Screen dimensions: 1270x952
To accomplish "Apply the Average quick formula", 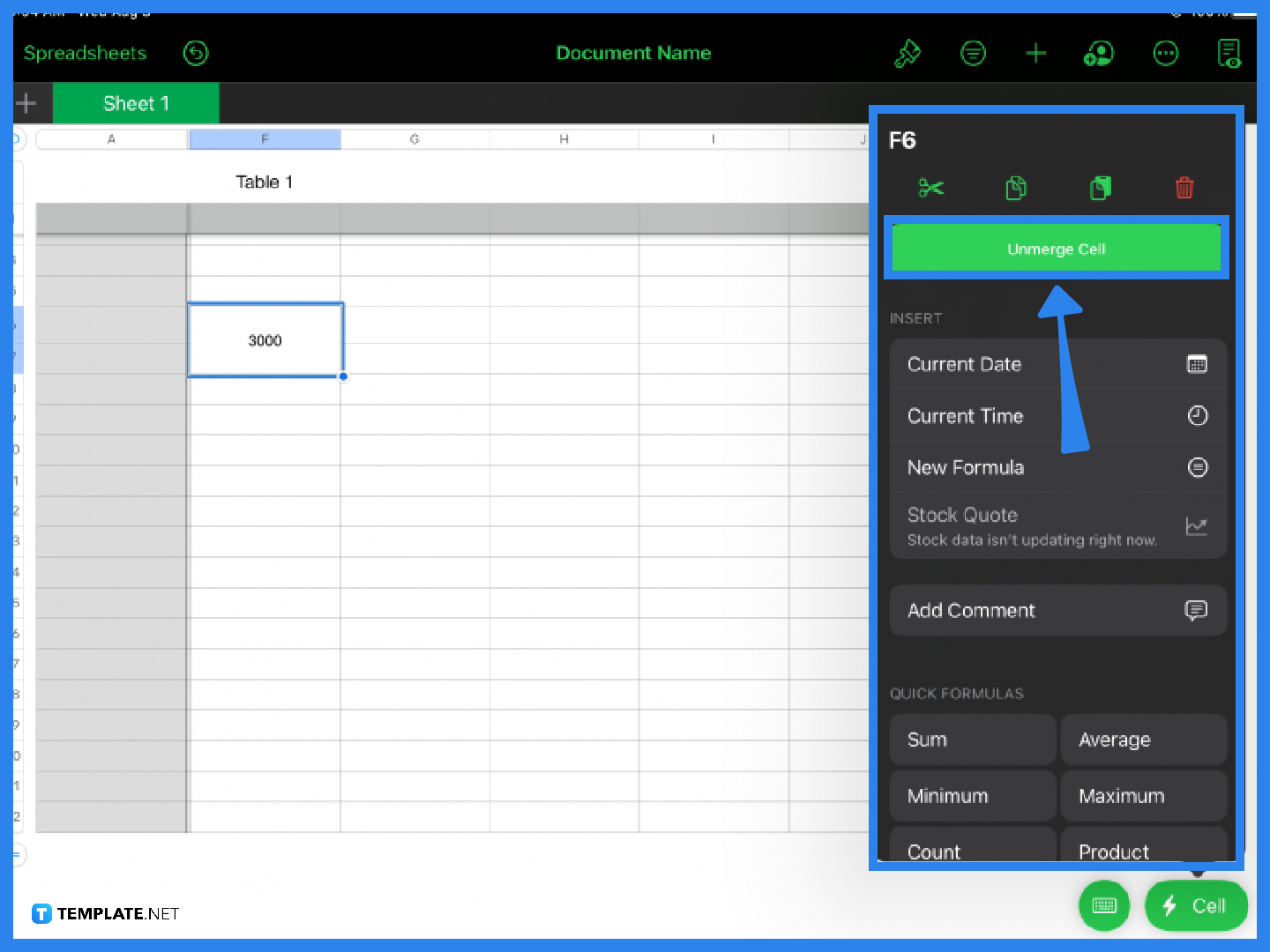I will (1143, 740).
